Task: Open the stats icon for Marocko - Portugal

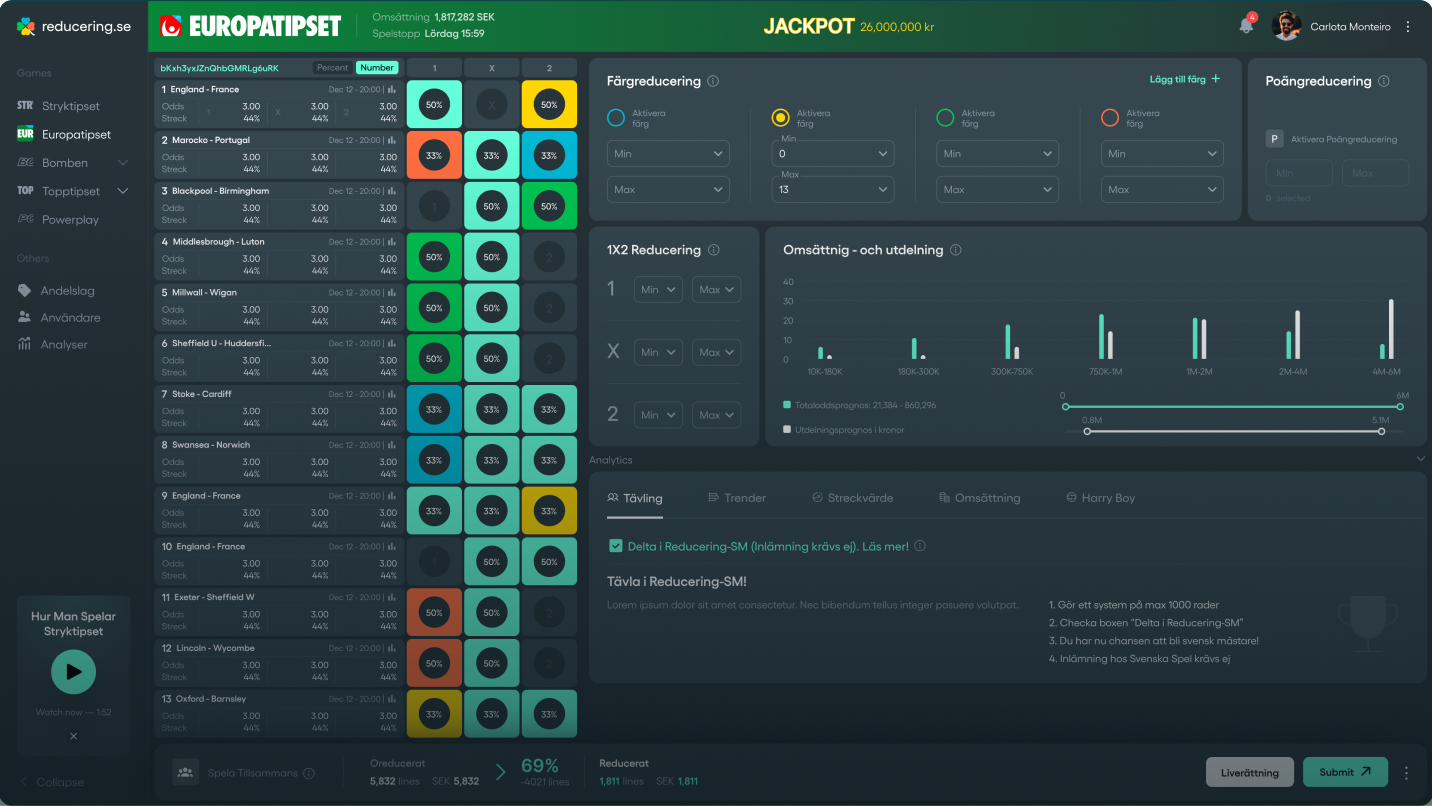Action: pos(392,141)
